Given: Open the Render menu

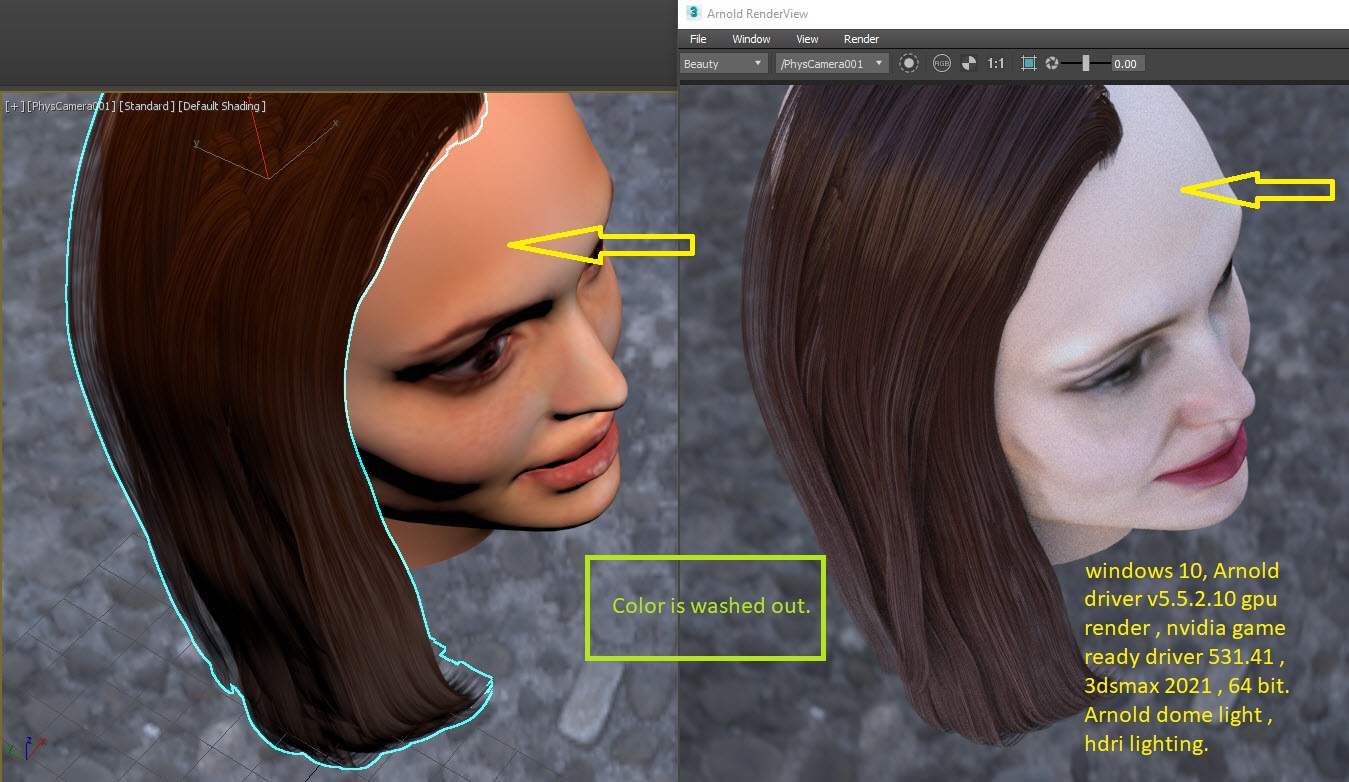Looking at the screenshot, I should pyautogui.click(x=860, y=39).
